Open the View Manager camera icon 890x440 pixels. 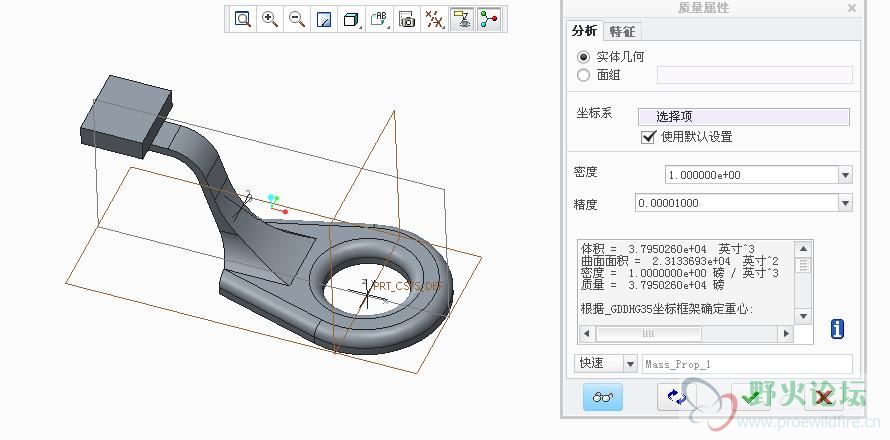[406, 20]
